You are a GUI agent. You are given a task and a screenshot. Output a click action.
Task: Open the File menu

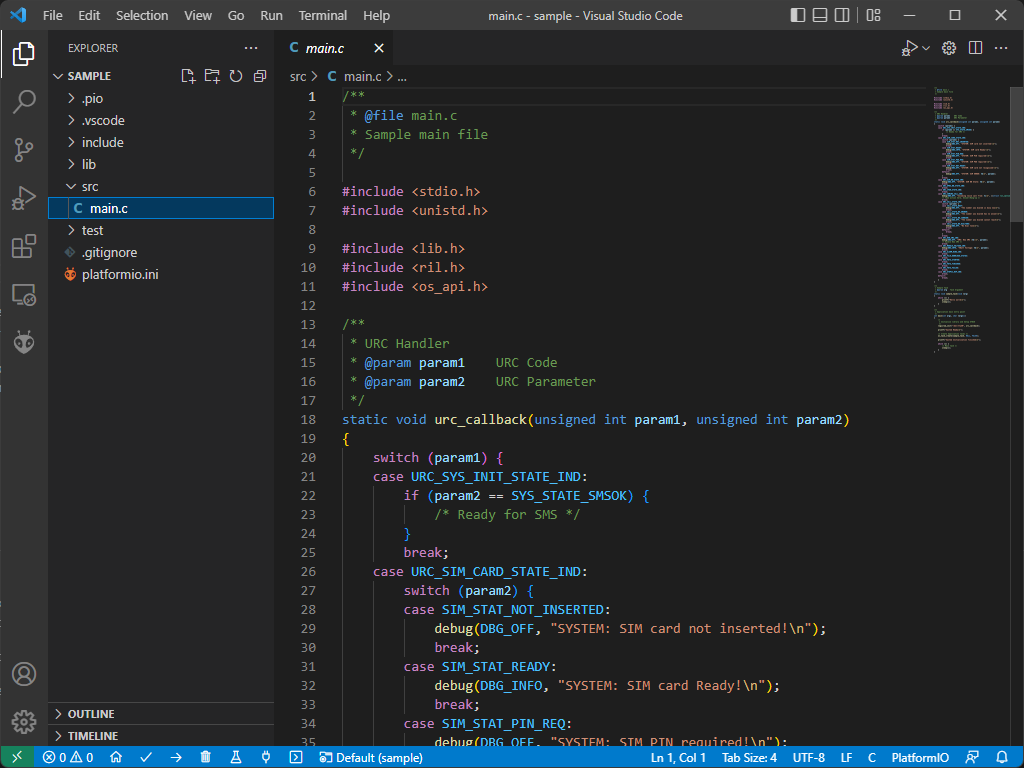coord(53,15)
